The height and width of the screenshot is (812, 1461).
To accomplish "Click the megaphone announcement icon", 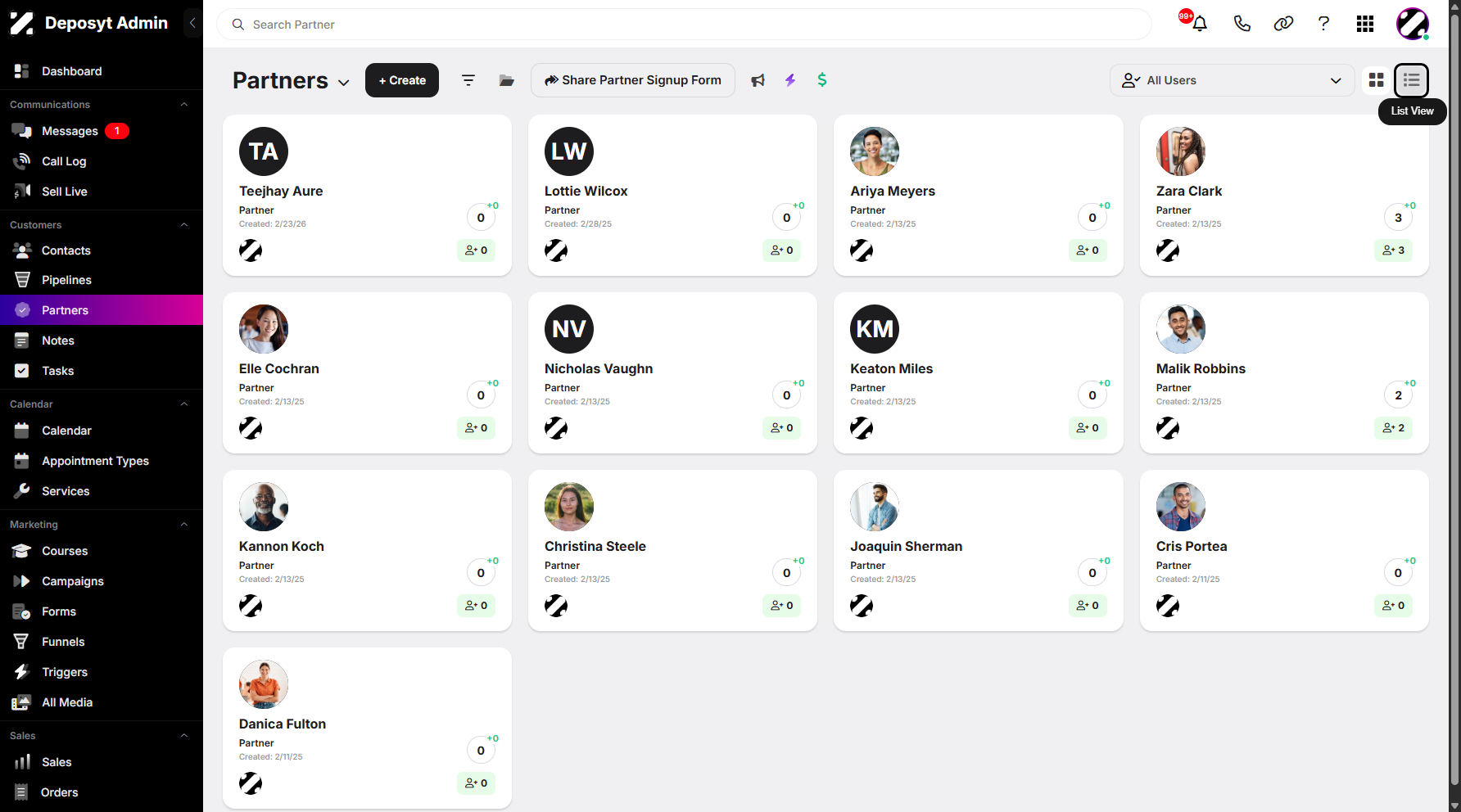I will tap(758, 80).
